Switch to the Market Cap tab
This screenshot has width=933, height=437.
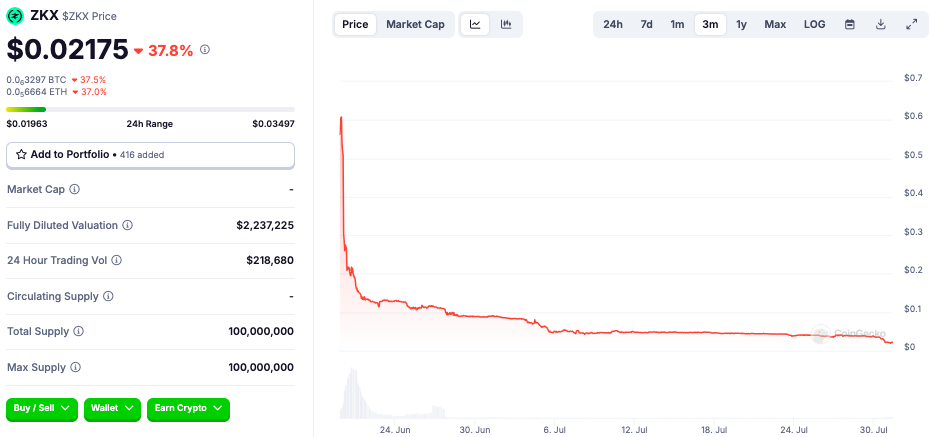[x=415, y=24]
